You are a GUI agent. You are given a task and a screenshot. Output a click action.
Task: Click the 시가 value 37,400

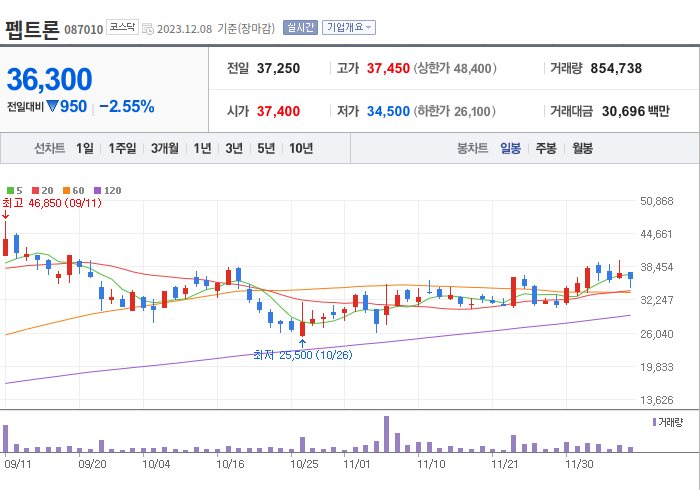[279, 111]
